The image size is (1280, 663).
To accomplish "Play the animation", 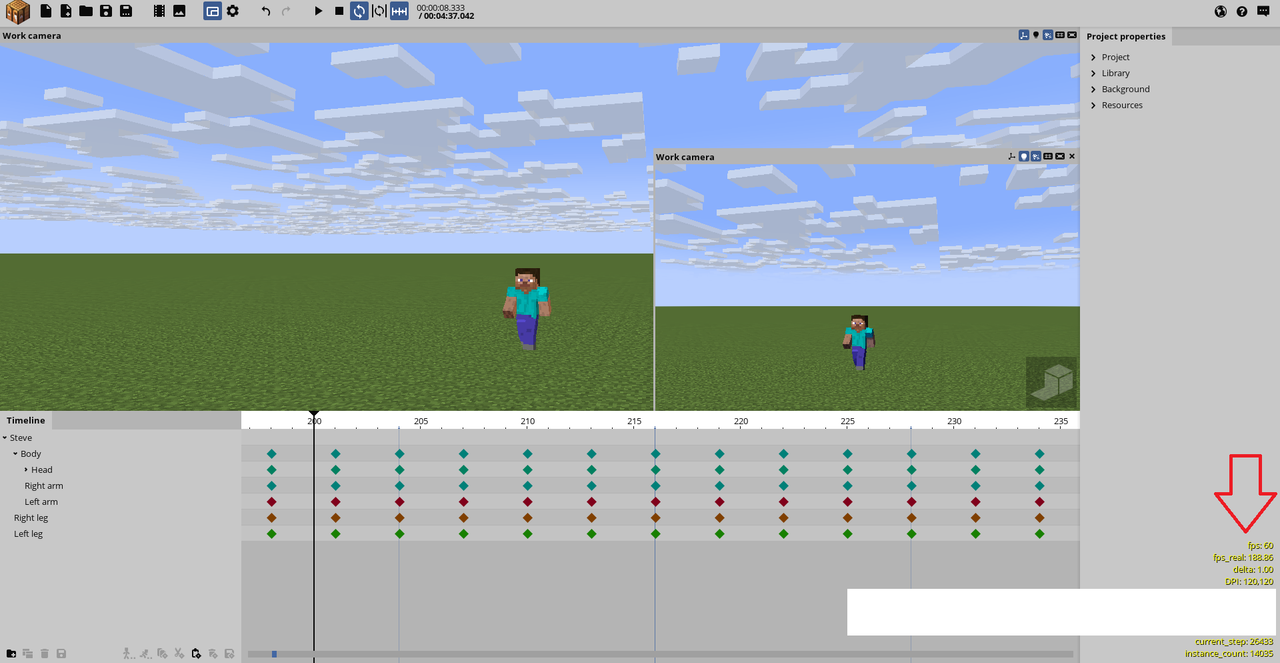I will (x=318, y=11).
